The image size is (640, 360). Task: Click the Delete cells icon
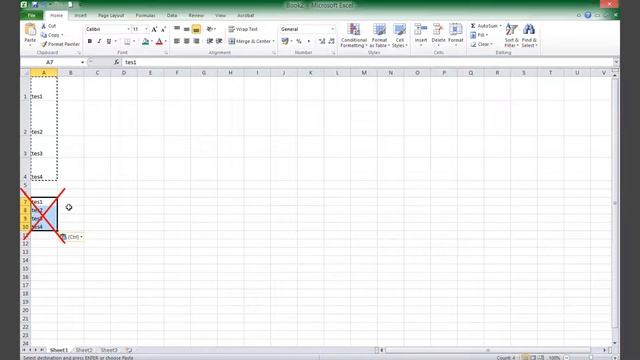click(x=438, y=30)
